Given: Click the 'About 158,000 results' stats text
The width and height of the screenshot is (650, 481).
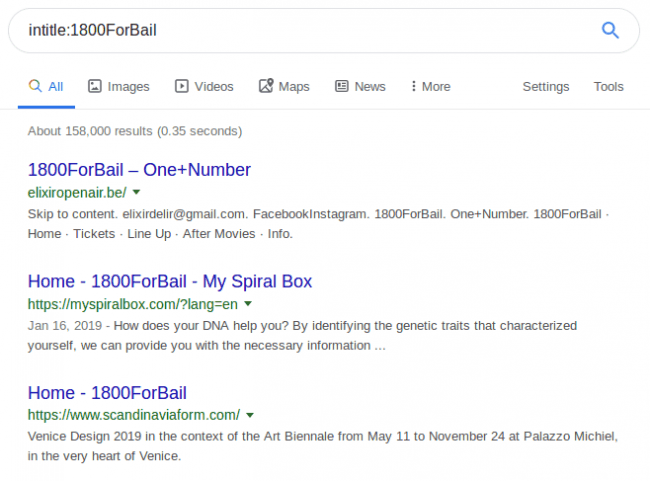Looking at the screenshot, I should coord(135,131).
